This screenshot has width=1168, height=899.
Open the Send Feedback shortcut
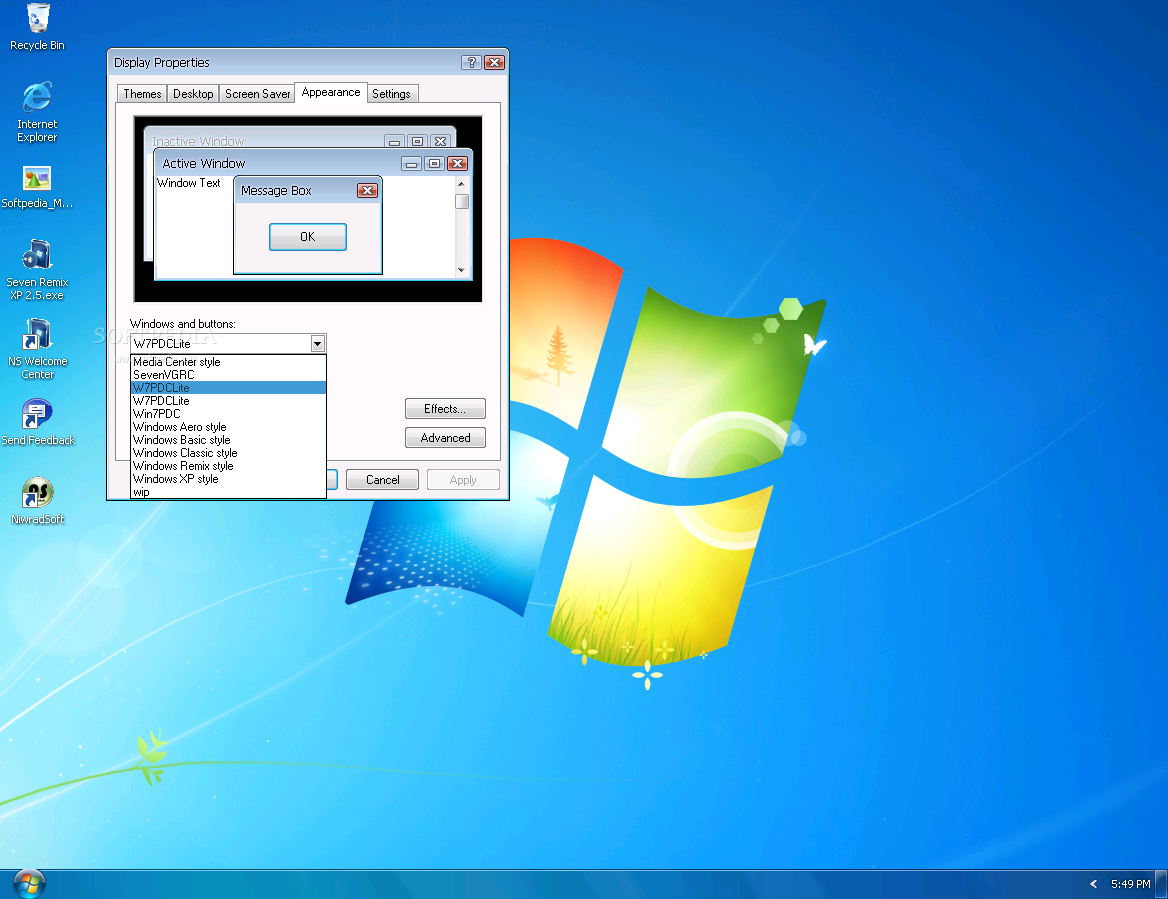[x=37, y=422]
